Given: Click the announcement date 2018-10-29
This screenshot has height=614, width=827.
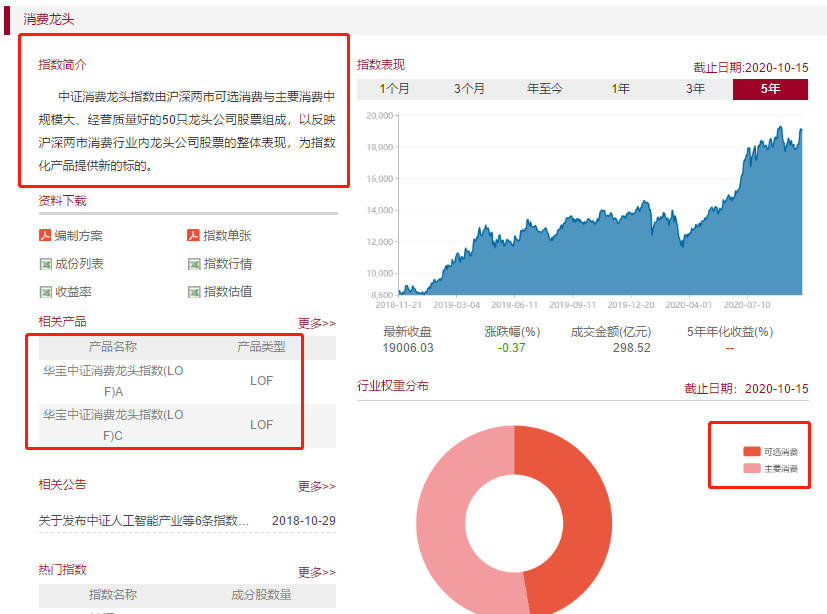Looking at the screenshot, I should [x=303, y=521].
